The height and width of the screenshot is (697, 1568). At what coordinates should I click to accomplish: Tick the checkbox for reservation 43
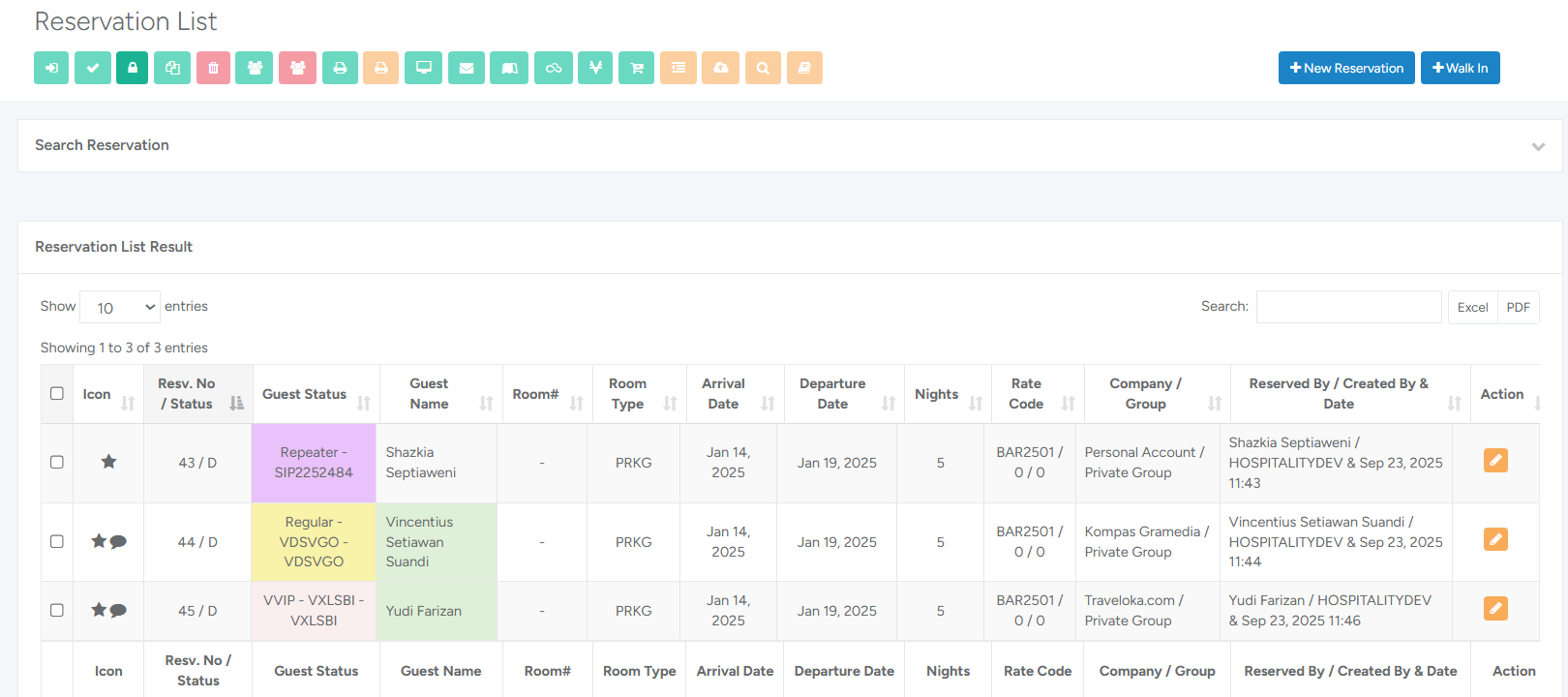(57, 462)
